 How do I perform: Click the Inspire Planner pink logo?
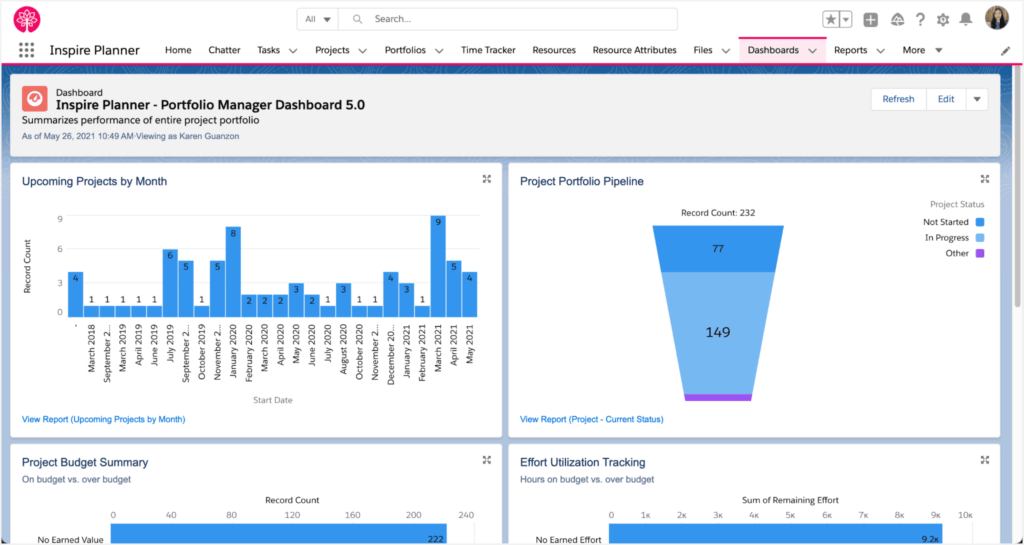click(x=26, y=19)
